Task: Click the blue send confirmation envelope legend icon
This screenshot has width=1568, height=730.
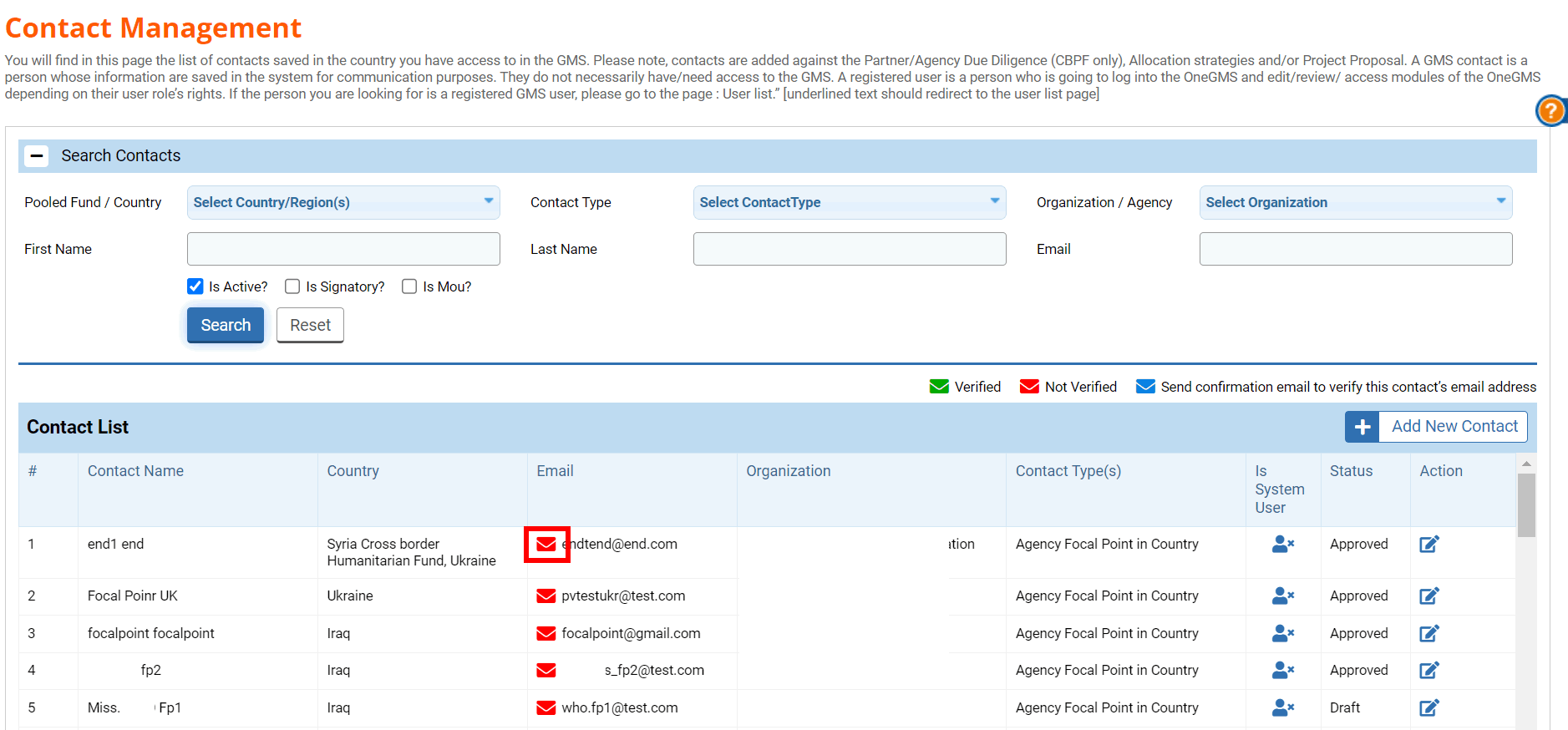Action: click(1145, 387)
